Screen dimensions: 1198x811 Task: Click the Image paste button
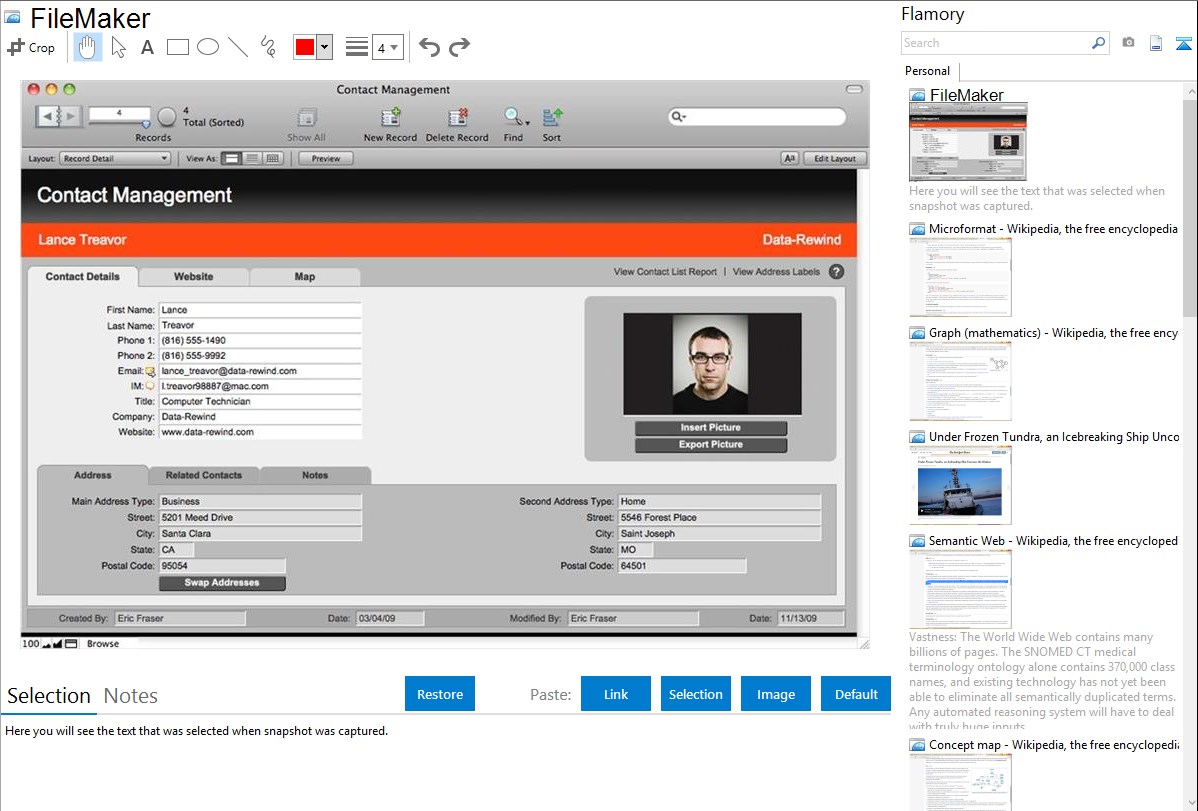point(776,694)
